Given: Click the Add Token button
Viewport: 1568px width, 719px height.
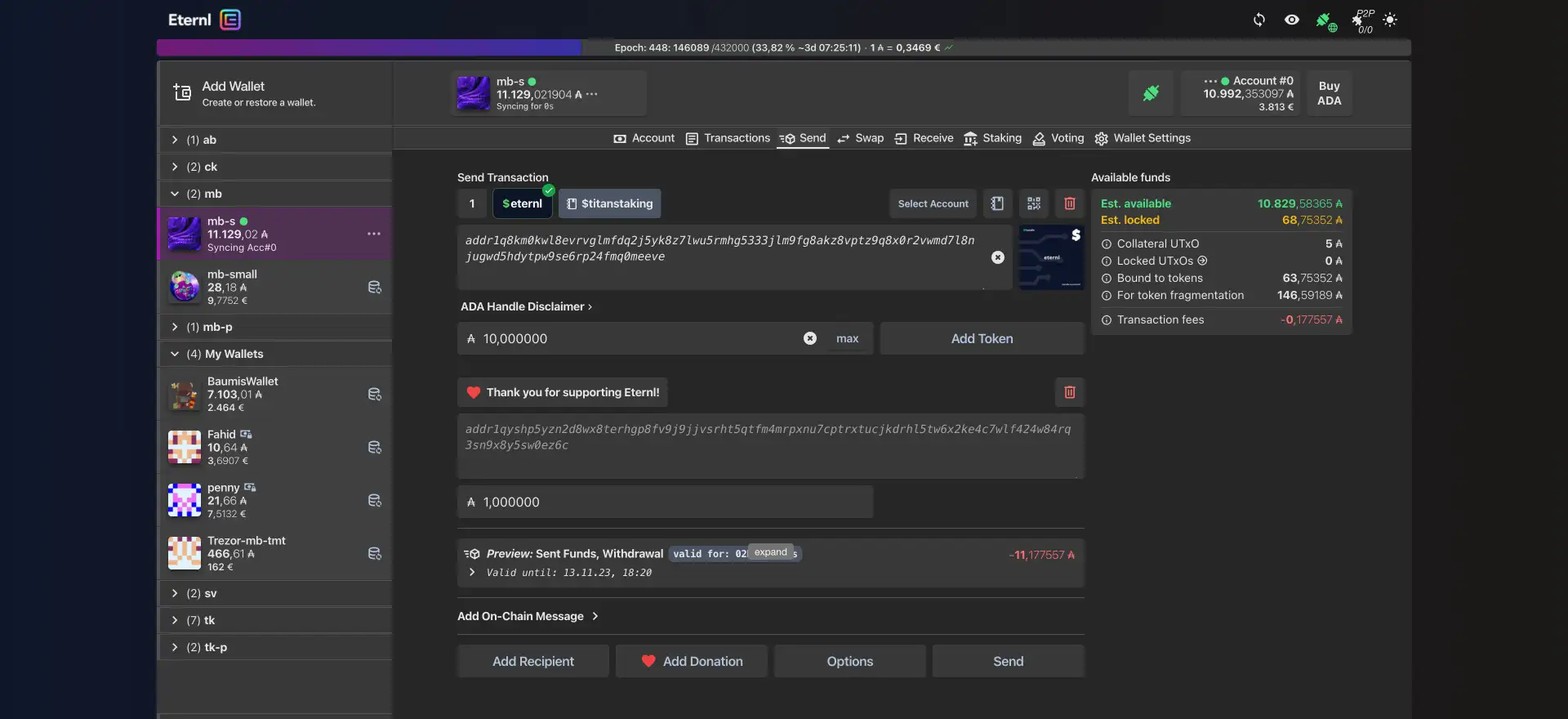Looking at the screenshot, I should [982, 338].
